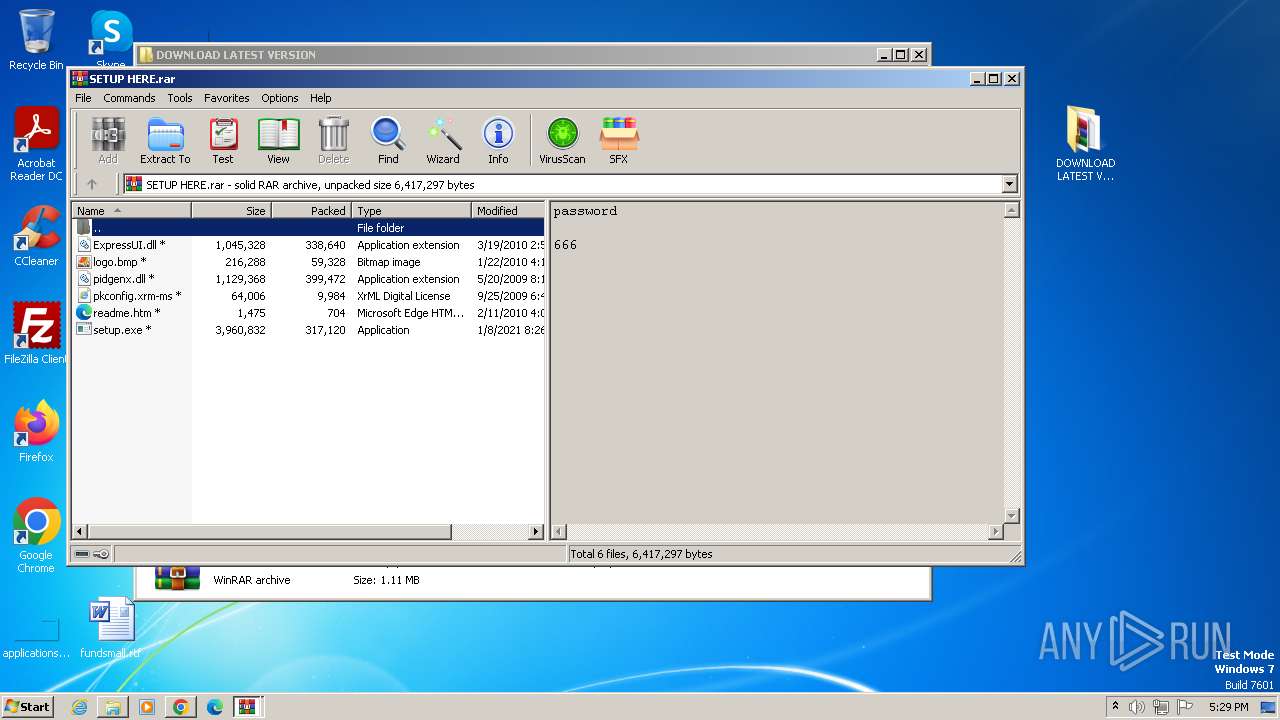Click the logo.bmp bitmap icon
This screenshot has height=720, width=1280.
coord(84,262)
